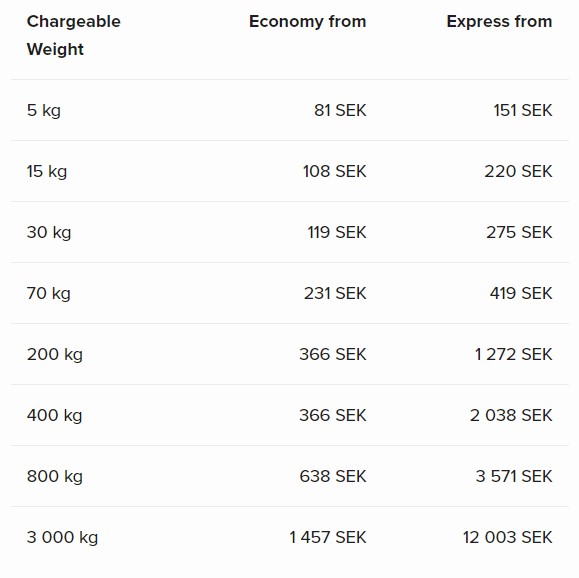Click the 108 SEK economy price
The height and width of the screenshot is (578, 579).
(x=335, y=171)
